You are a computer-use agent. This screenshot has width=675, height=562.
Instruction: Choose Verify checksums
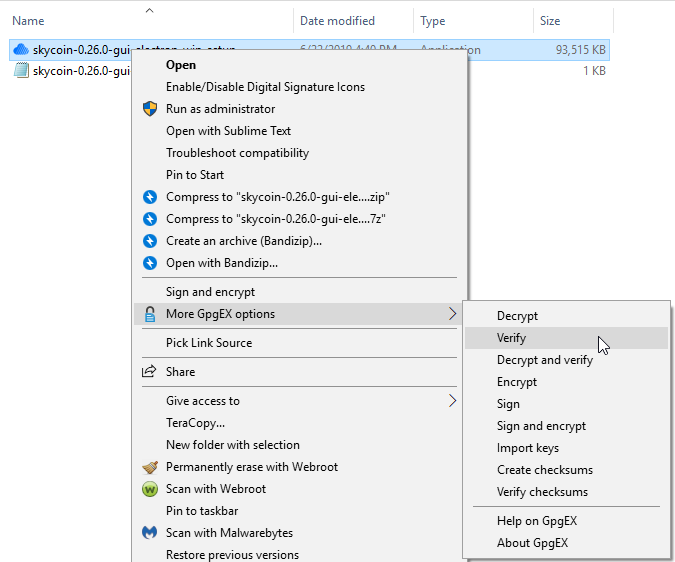[567, 492]
